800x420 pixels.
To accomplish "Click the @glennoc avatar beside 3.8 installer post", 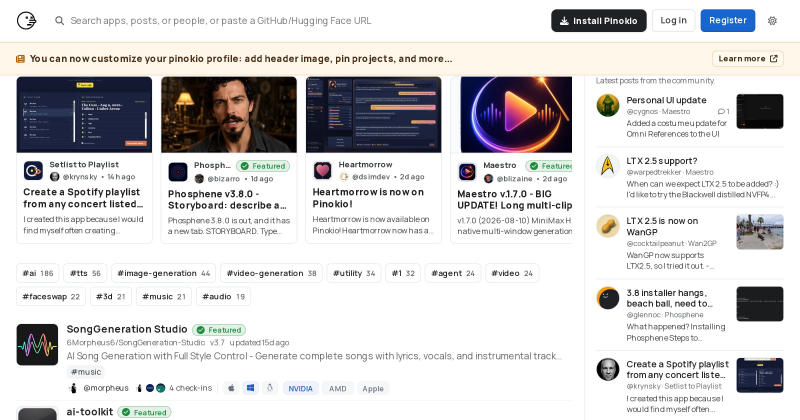I will tap(608, 298).
